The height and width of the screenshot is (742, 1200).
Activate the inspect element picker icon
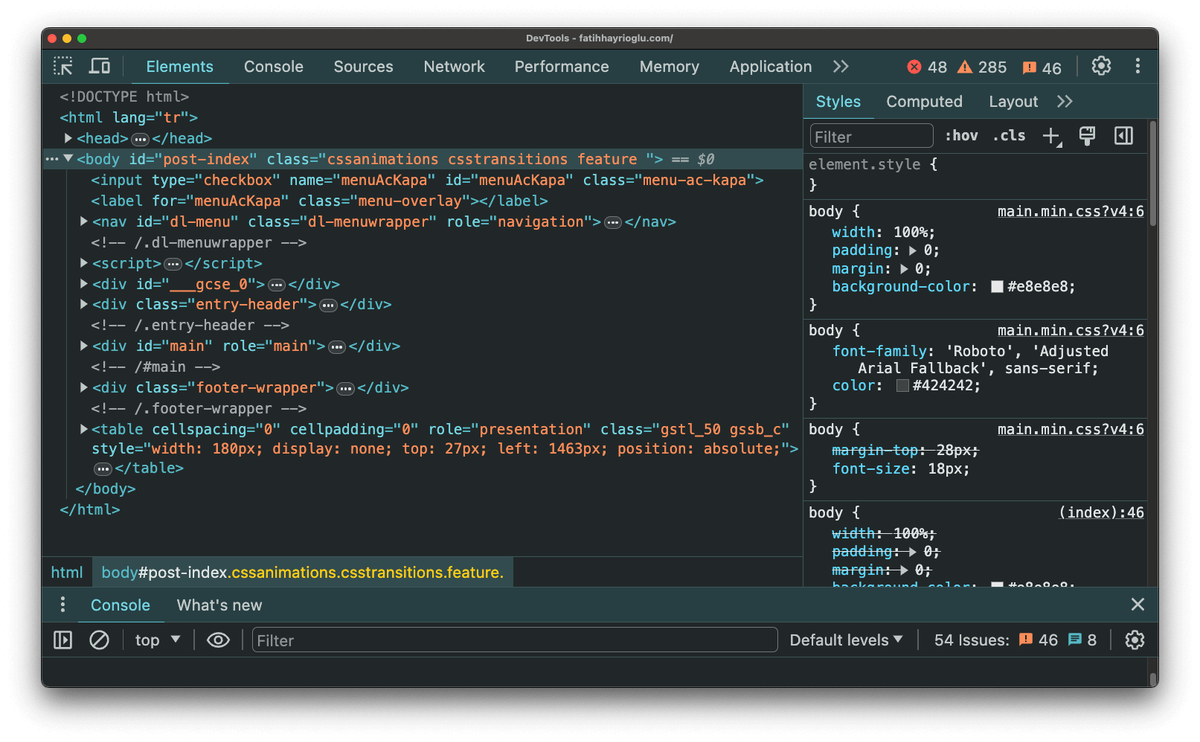pyautogui.click(x=63, y=66)
